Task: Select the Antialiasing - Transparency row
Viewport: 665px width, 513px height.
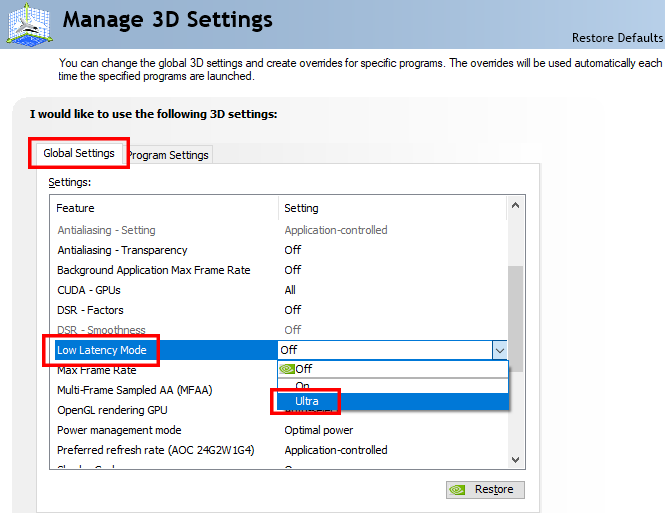Action: coord(122,250)
